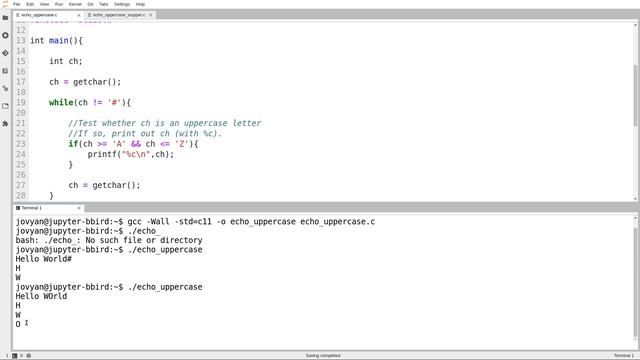The height and width of the screenshot is (360, 640).
Task: Click the file icon on echo_uppercase.c tab
Action: pos(18,15)
